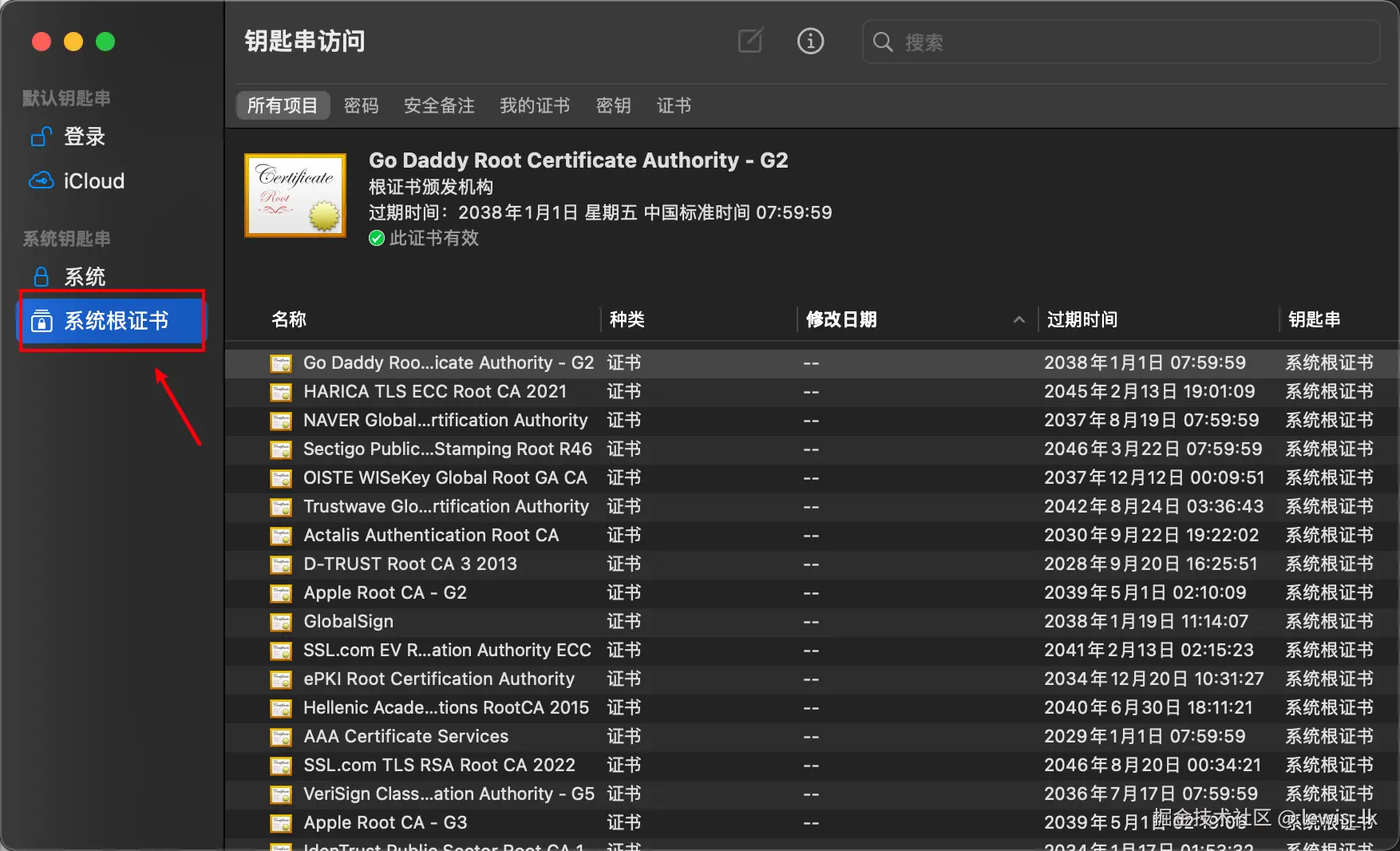Select the 系统根证书 keychain in sidebar
The height and width of the screenshot is (851, 1400).
click(112, 321)
